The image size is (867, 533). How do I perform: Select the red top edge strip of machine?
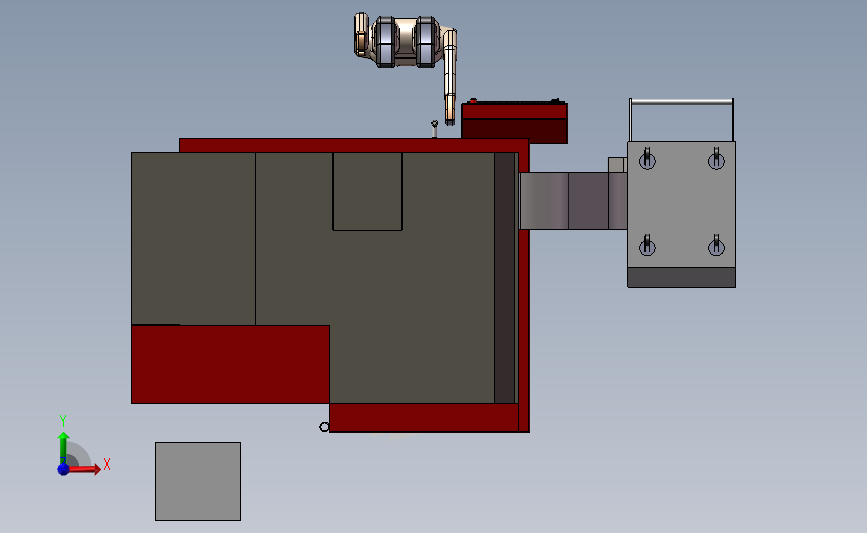pos(354,145)
